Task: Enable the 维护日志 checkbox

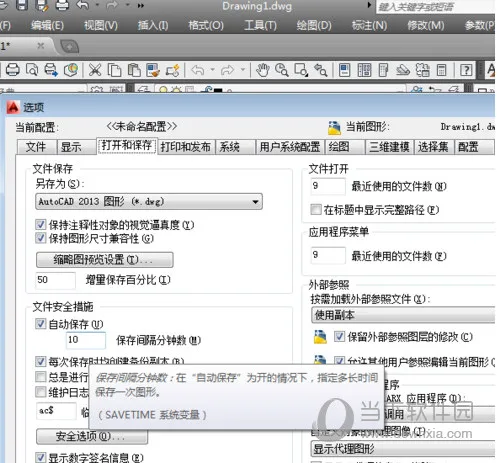Action: pyautogui.click(x=40, y=392)
